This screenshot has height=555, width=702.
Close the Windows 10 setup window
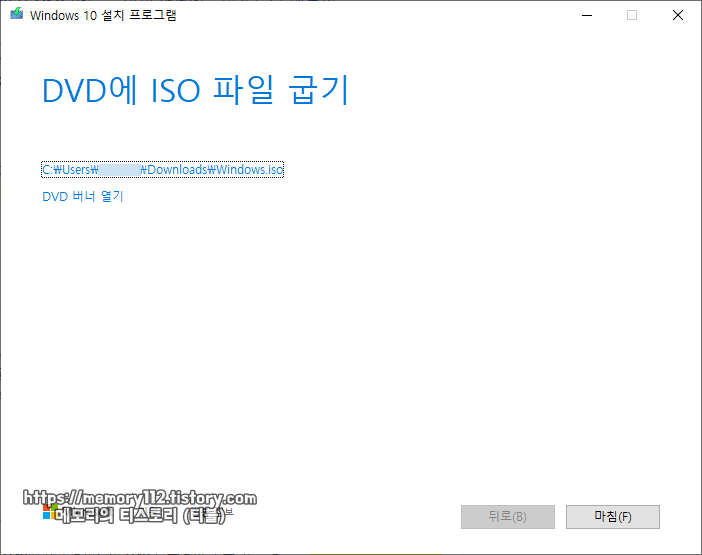(x=678, y=15)
